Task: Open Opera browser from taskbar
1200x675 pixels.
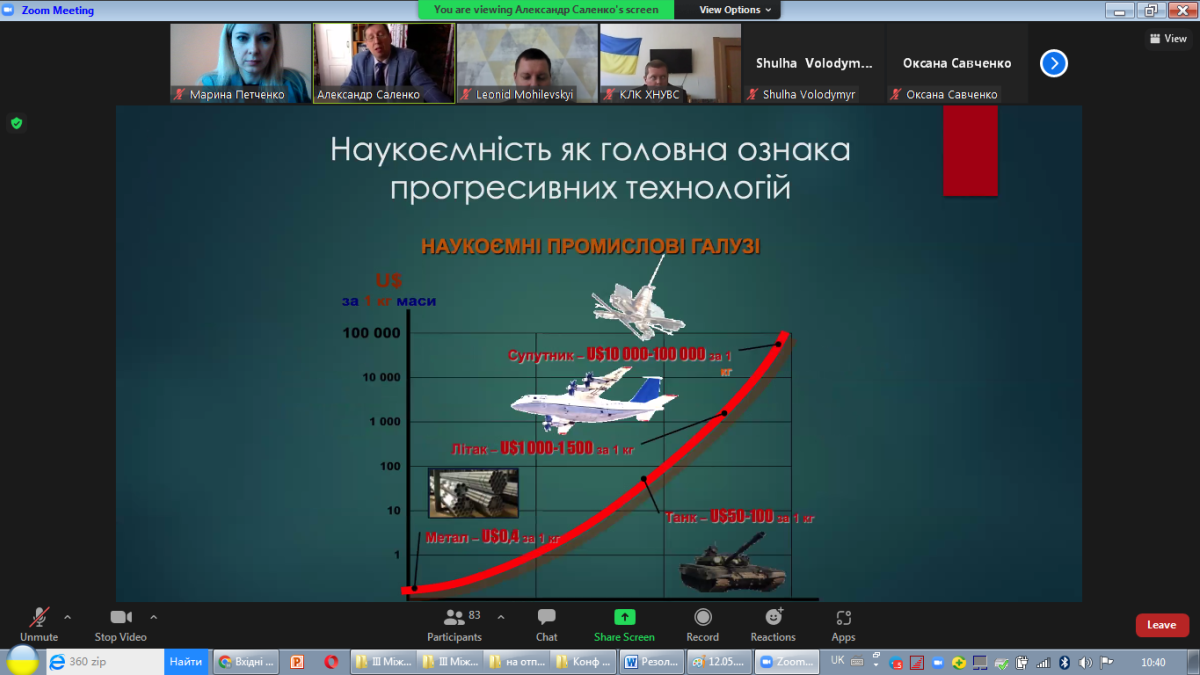Action: [331, 662]
